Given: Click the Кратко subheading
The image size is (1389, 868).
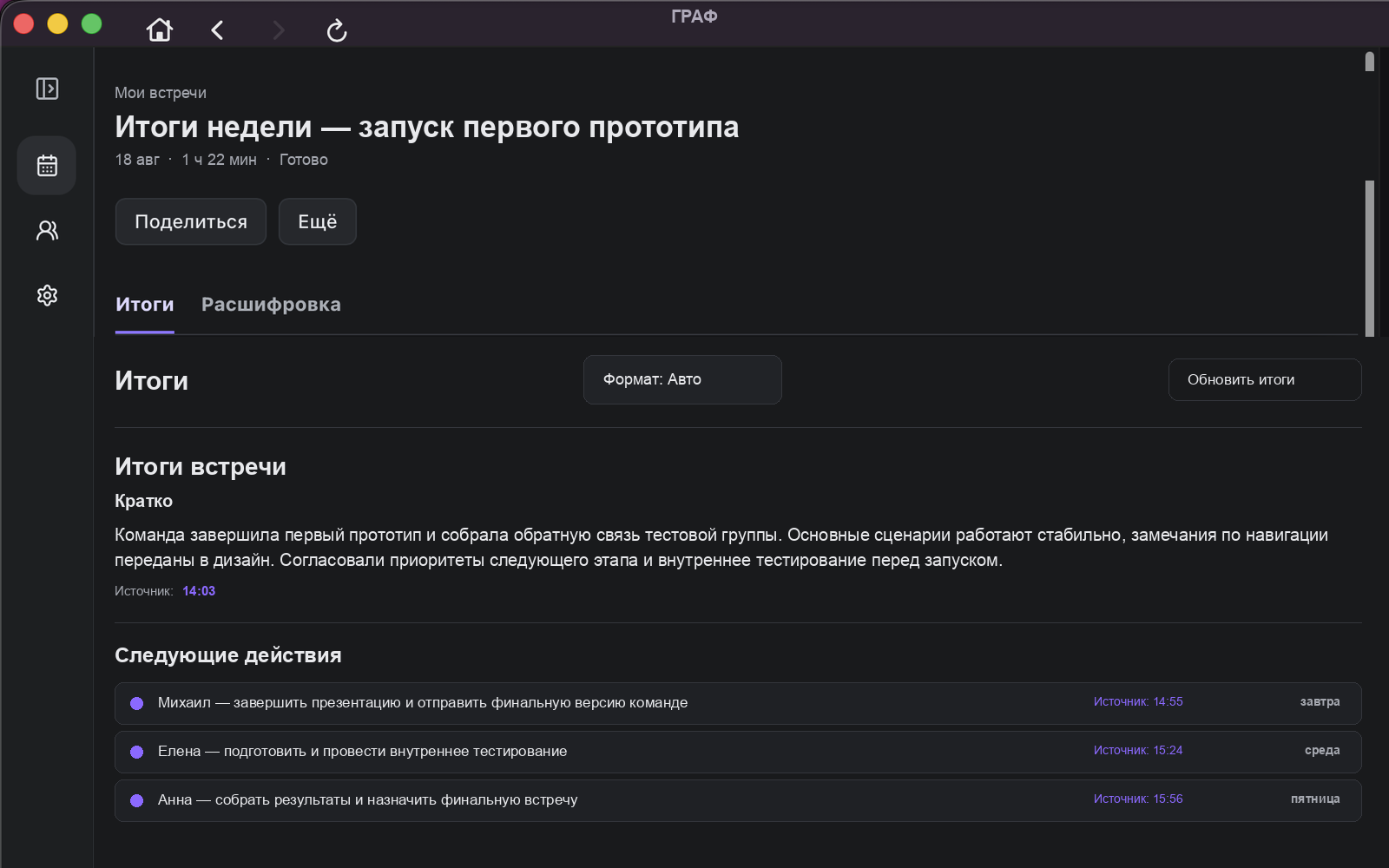Looking at the screenshot, I should [143, 501].
